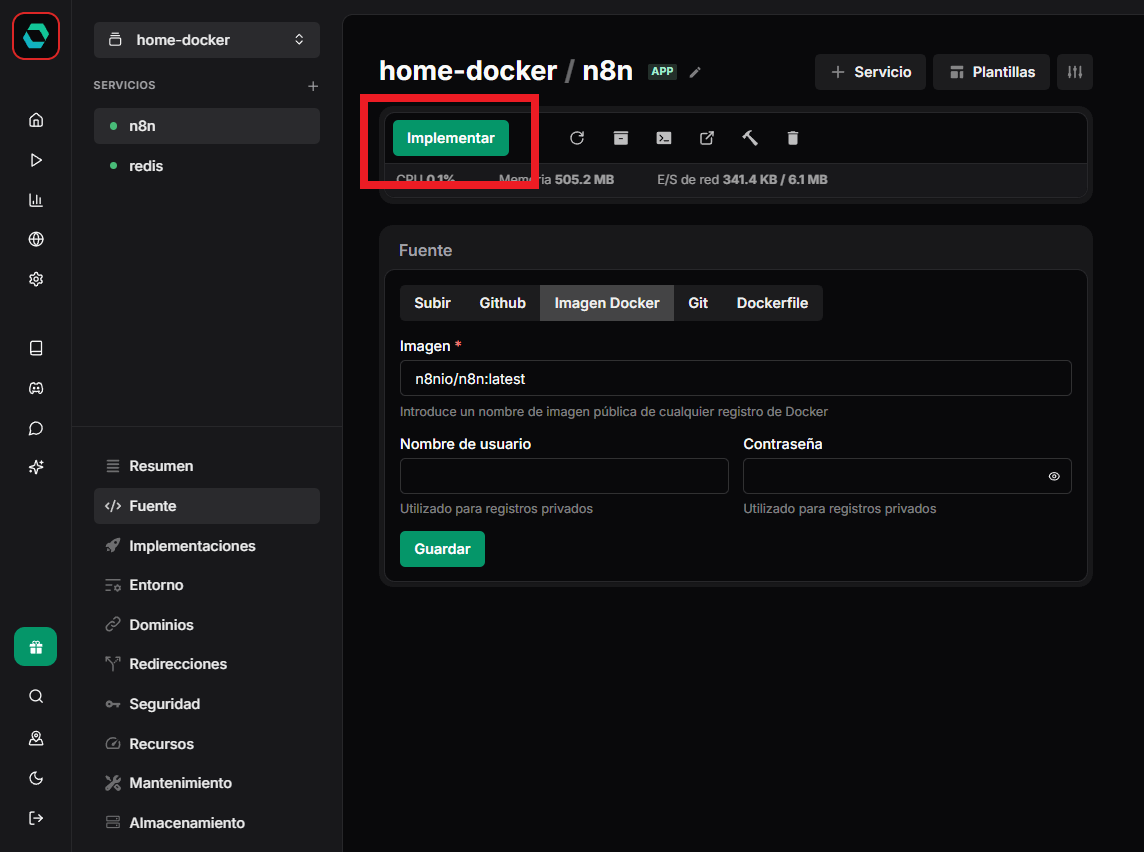The height and width of the screenshot is (852, 1144).
Task: Click the Easypanel logo icon
Action: click(36, 36)
